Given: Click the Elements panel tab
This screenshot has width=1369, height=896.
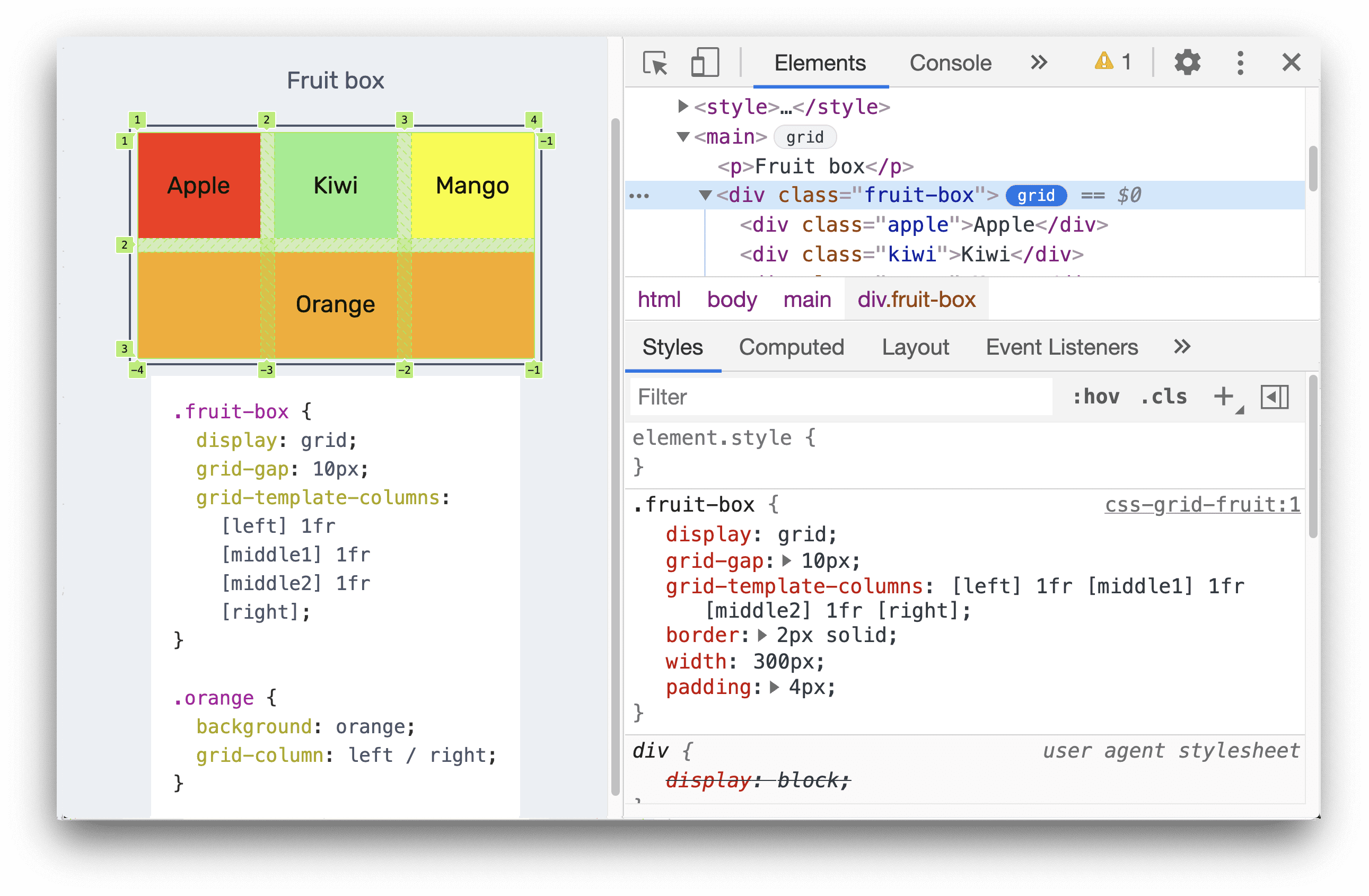Looking at the screenshot, I should [x=819, y=63].
